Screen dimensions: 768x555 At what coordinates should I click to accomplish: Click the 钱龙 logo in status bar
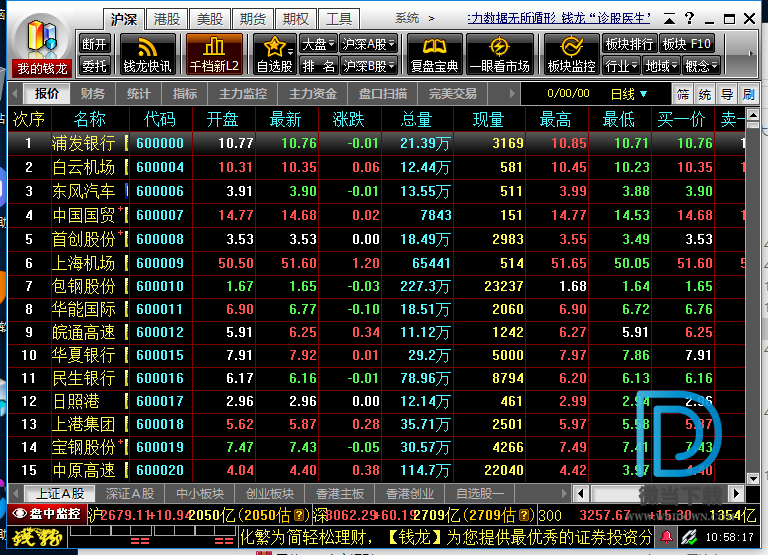(x=37, y=537)
